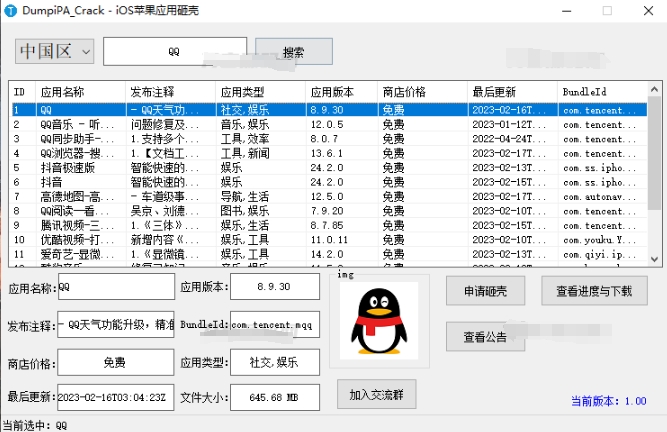Select the 腾讯视频 row
Screen dimensions: 667x432
click(x=329, y=226)
